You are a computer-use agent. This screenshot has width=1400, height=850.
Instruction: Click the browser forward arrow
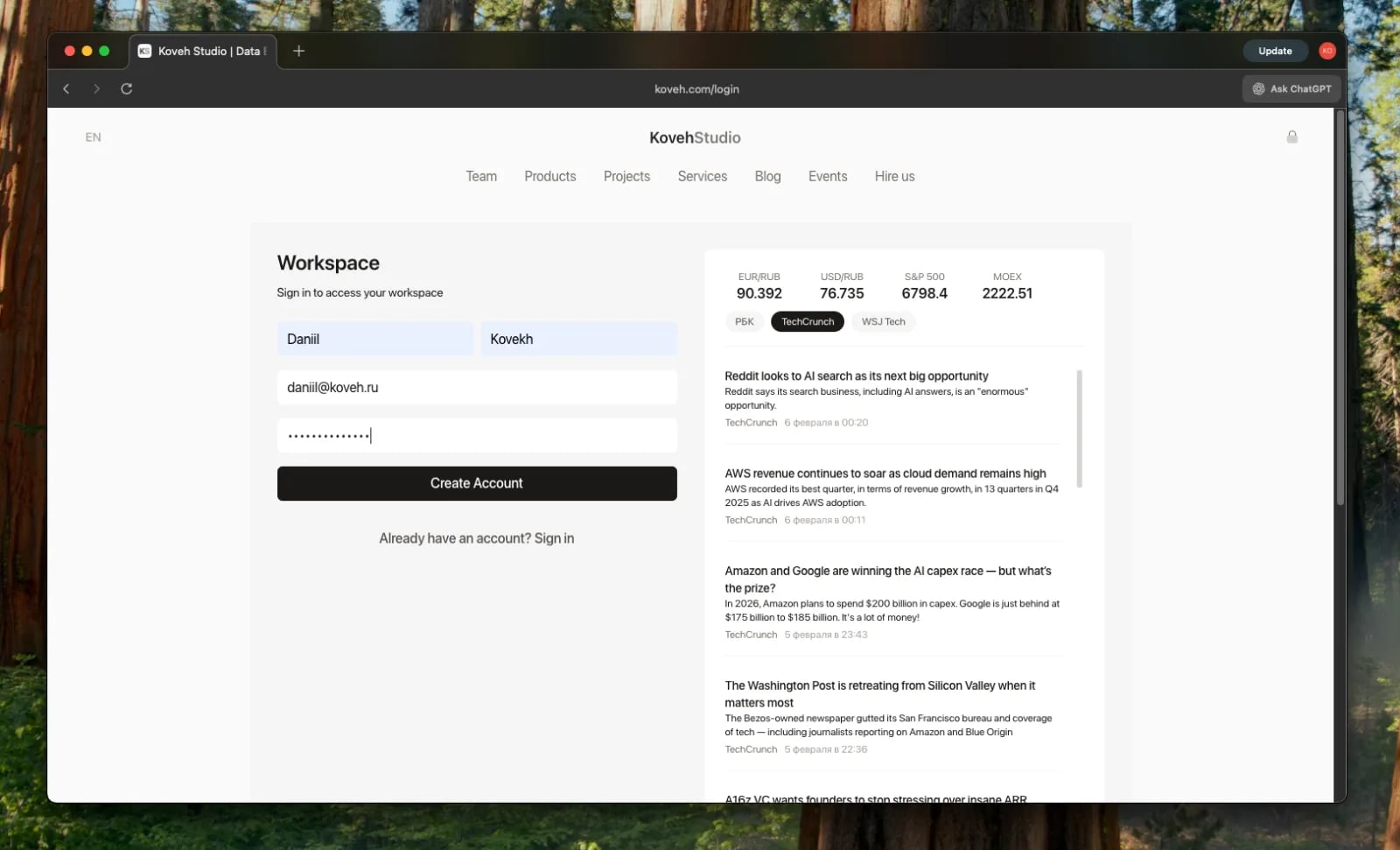[96, 88]
